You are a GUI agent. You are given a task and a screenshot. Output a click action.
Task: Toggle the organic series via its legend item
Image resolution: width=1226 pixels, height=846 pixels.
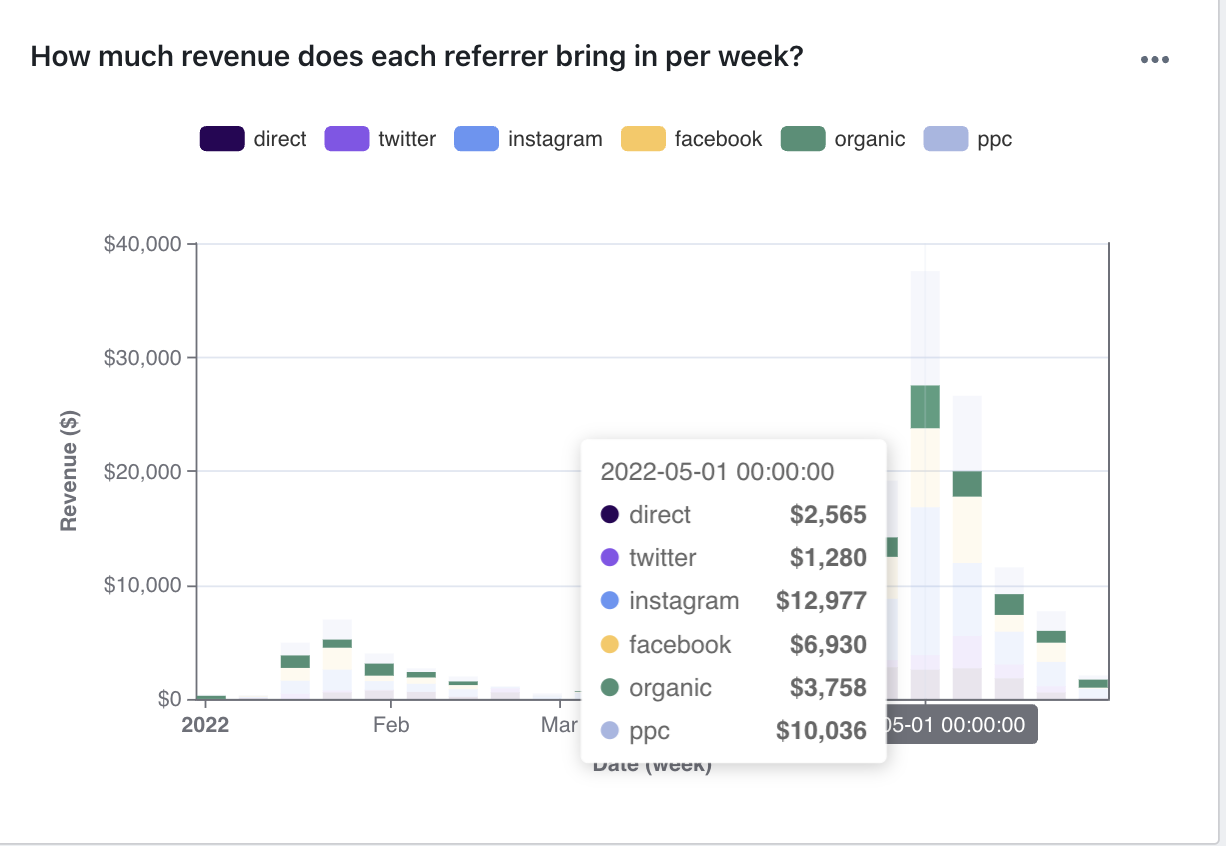click(x=803, y=138)
